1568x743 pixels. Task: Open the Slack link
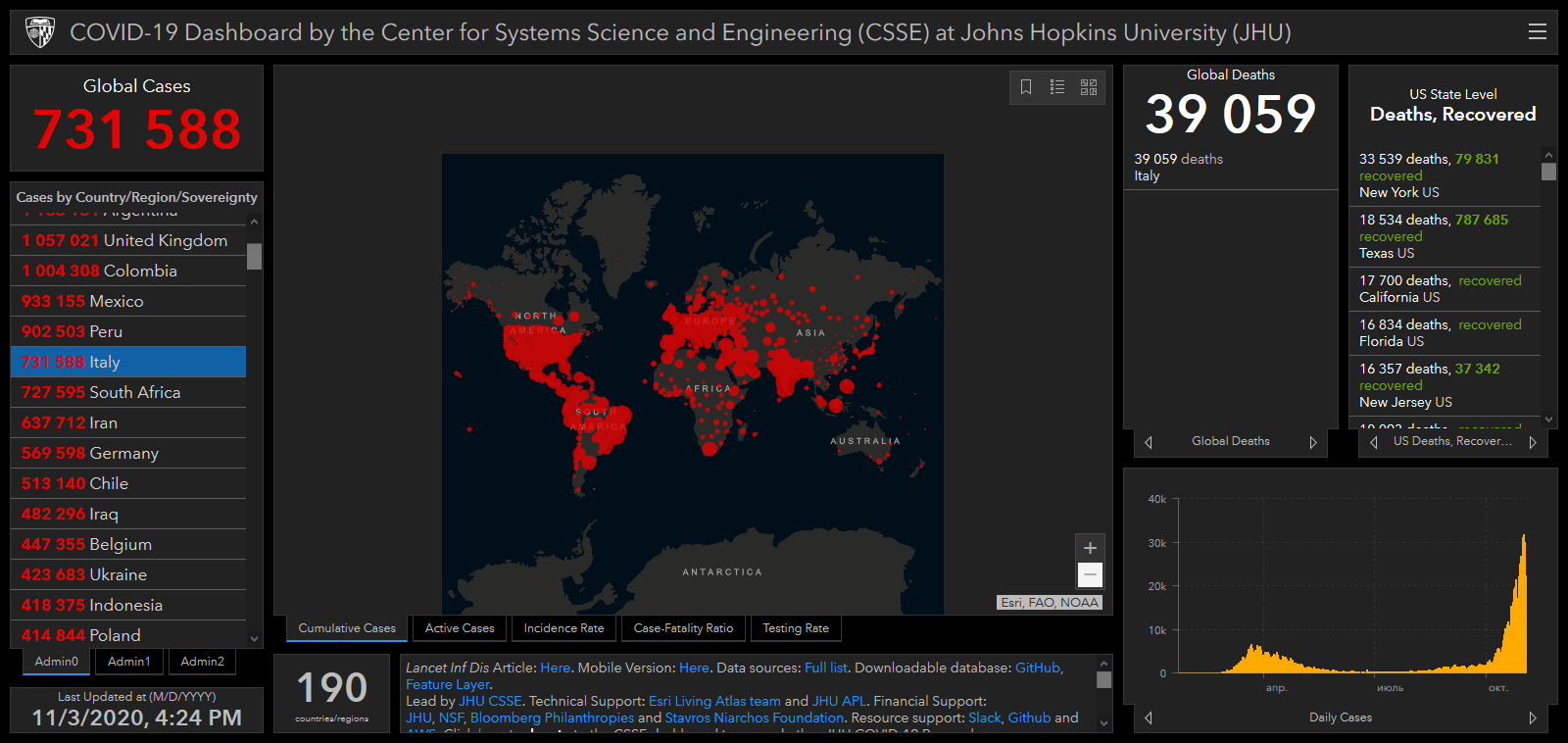pyautogui.click(x=985, y=718)
